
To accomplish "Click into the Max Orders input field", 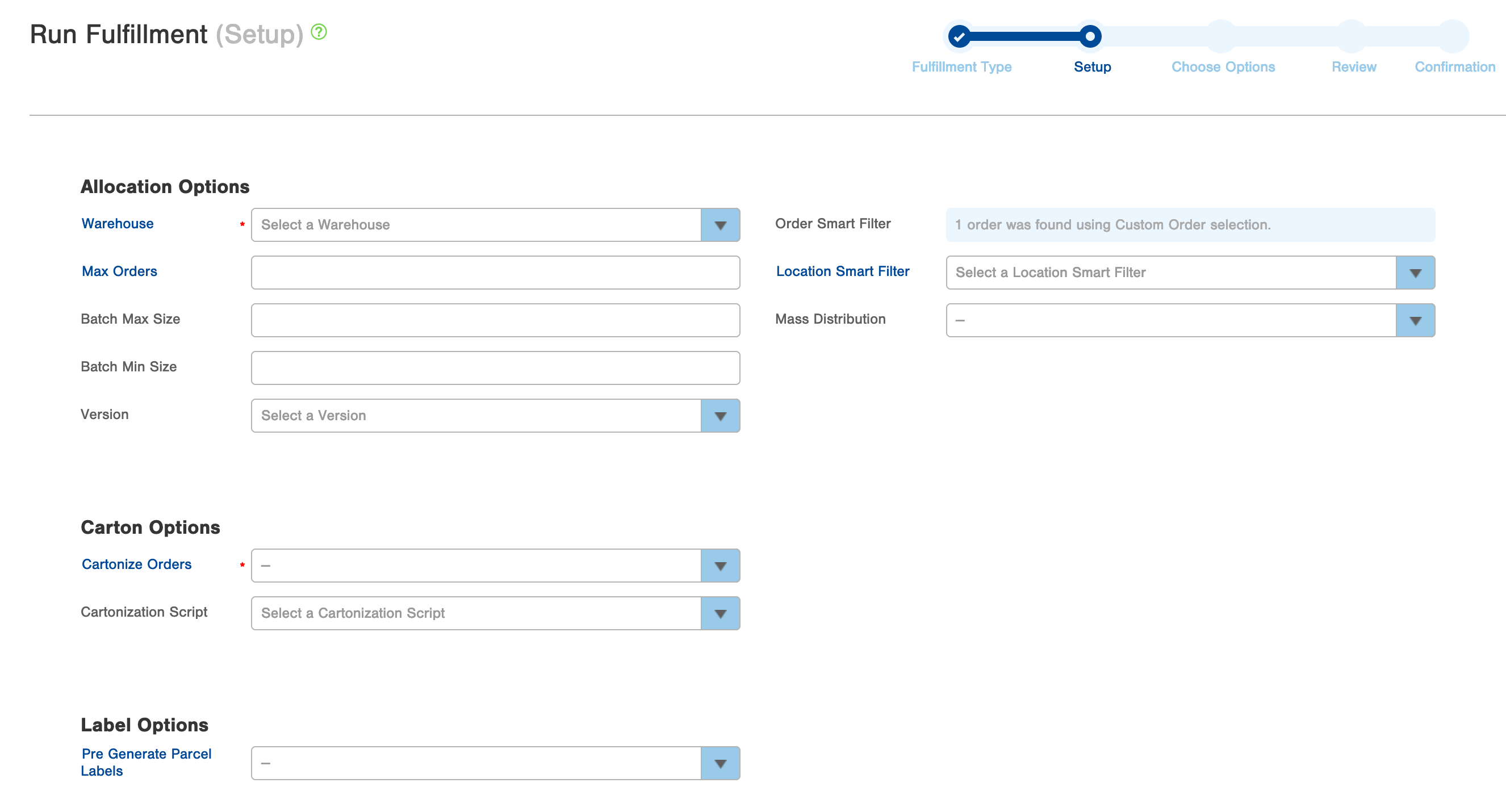I will 495,273.
